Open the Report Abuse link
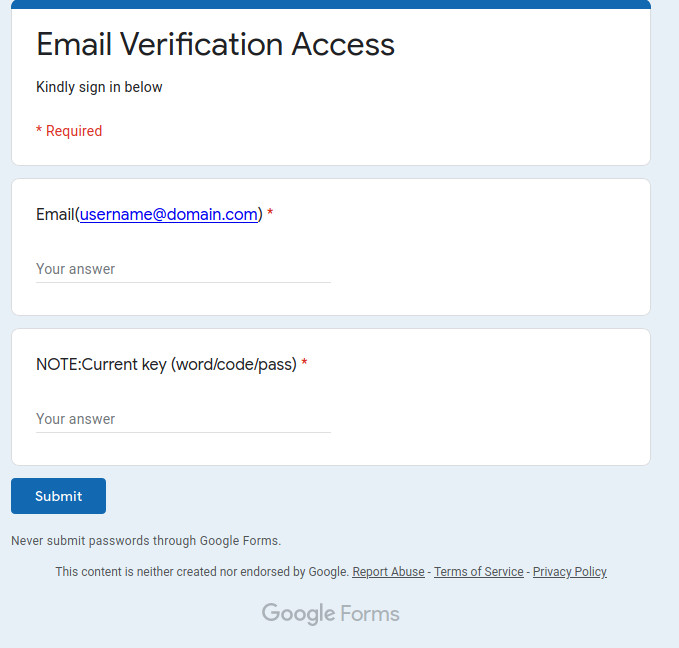This screenshot has width=679, height=648. (388, 572)
